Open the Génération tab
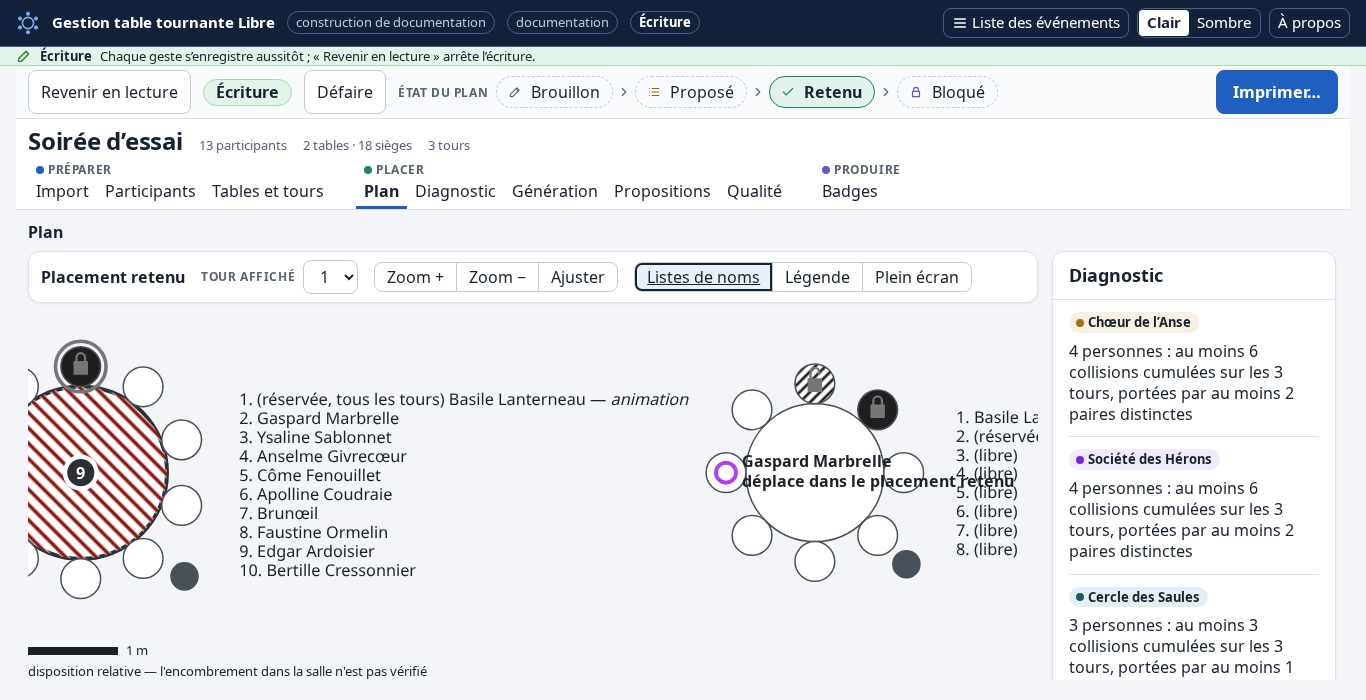1366x700 pixels. coord(555,191)
